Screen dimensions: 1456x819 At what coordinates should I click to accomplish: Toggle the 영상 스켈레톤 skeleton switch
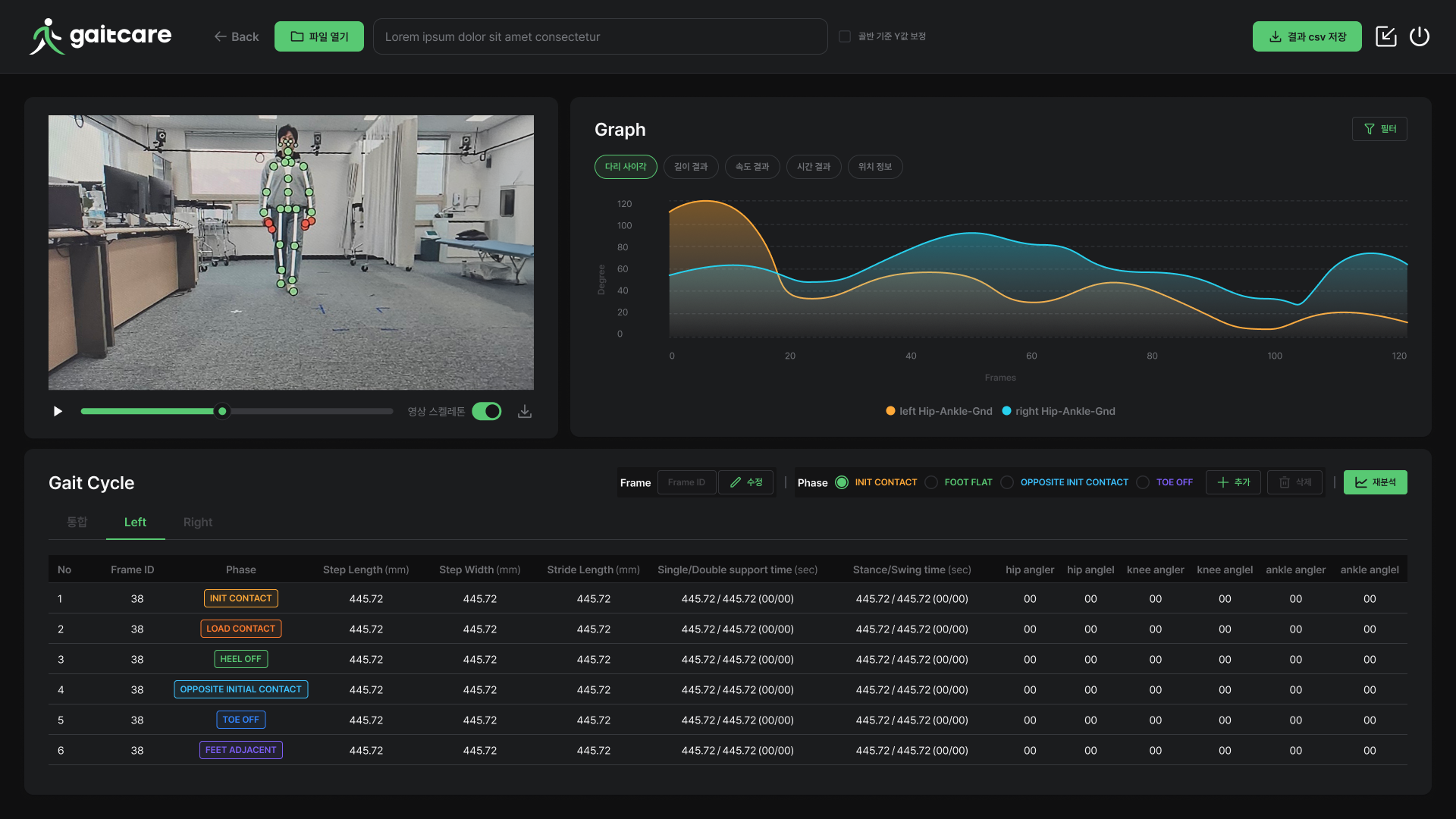point(487,411)
